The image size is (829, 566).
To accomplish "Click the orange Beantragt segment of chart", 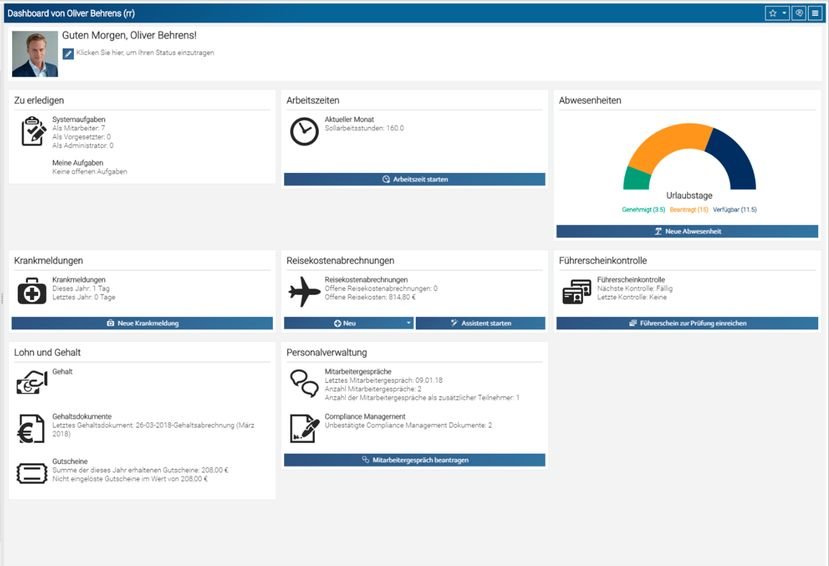I will pyautogui.click(x=662, y=147).
